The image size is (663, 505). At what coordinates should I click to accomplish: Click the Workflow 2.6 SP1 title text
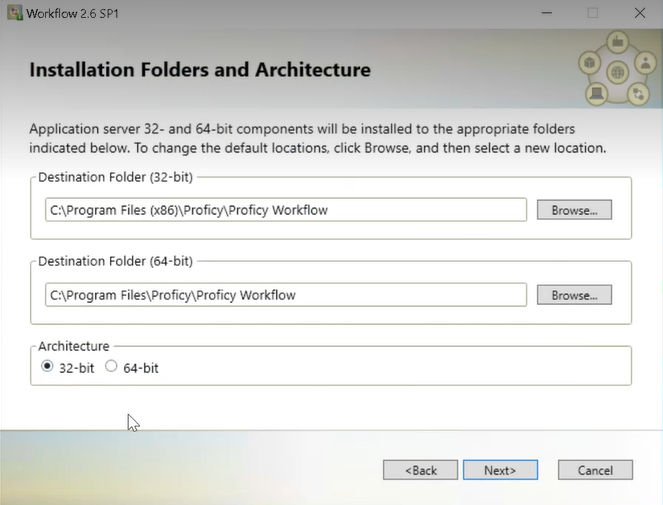click(x=72, y=14)
